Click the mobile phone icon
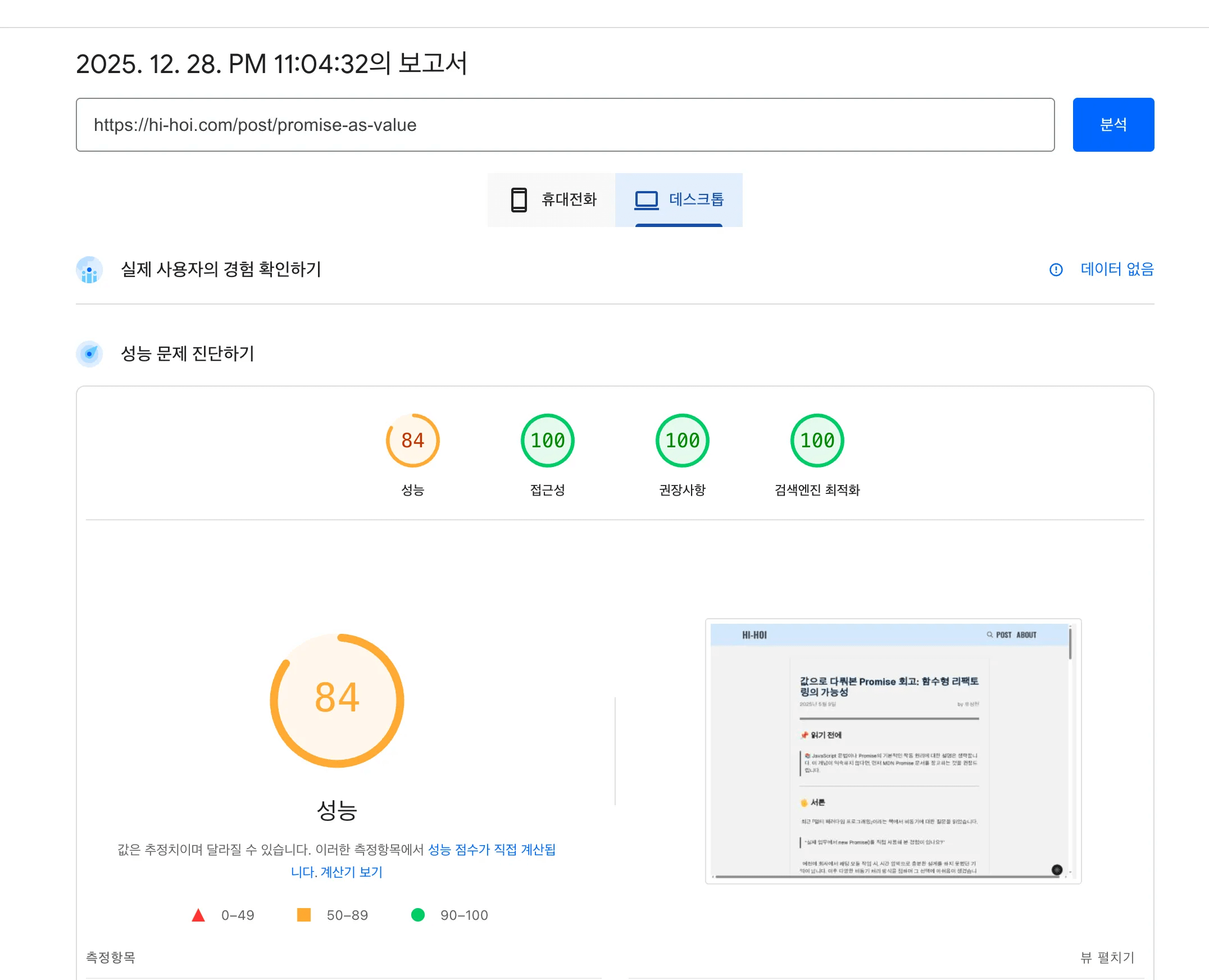This screenshot has width=1209, height=980. click(518, 200)
